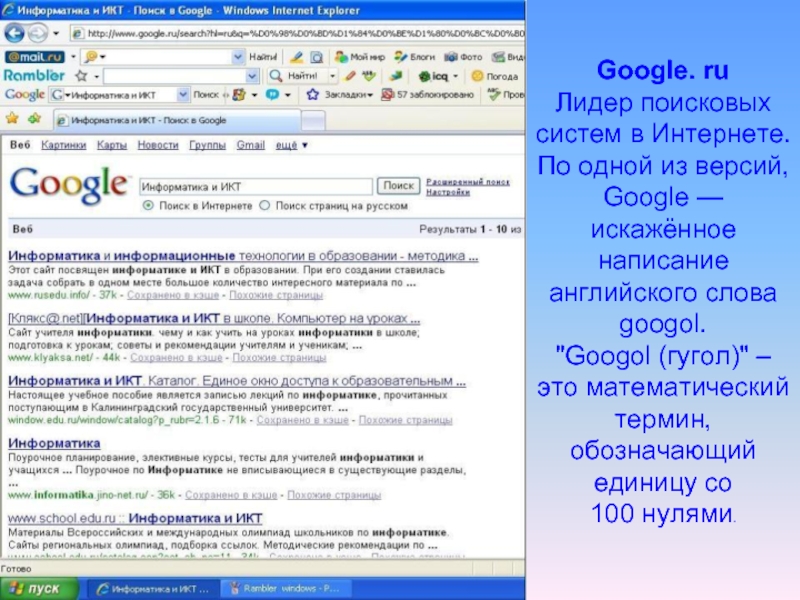
Task: Click the Rambler green arrow icon
Action: point(395,76)
